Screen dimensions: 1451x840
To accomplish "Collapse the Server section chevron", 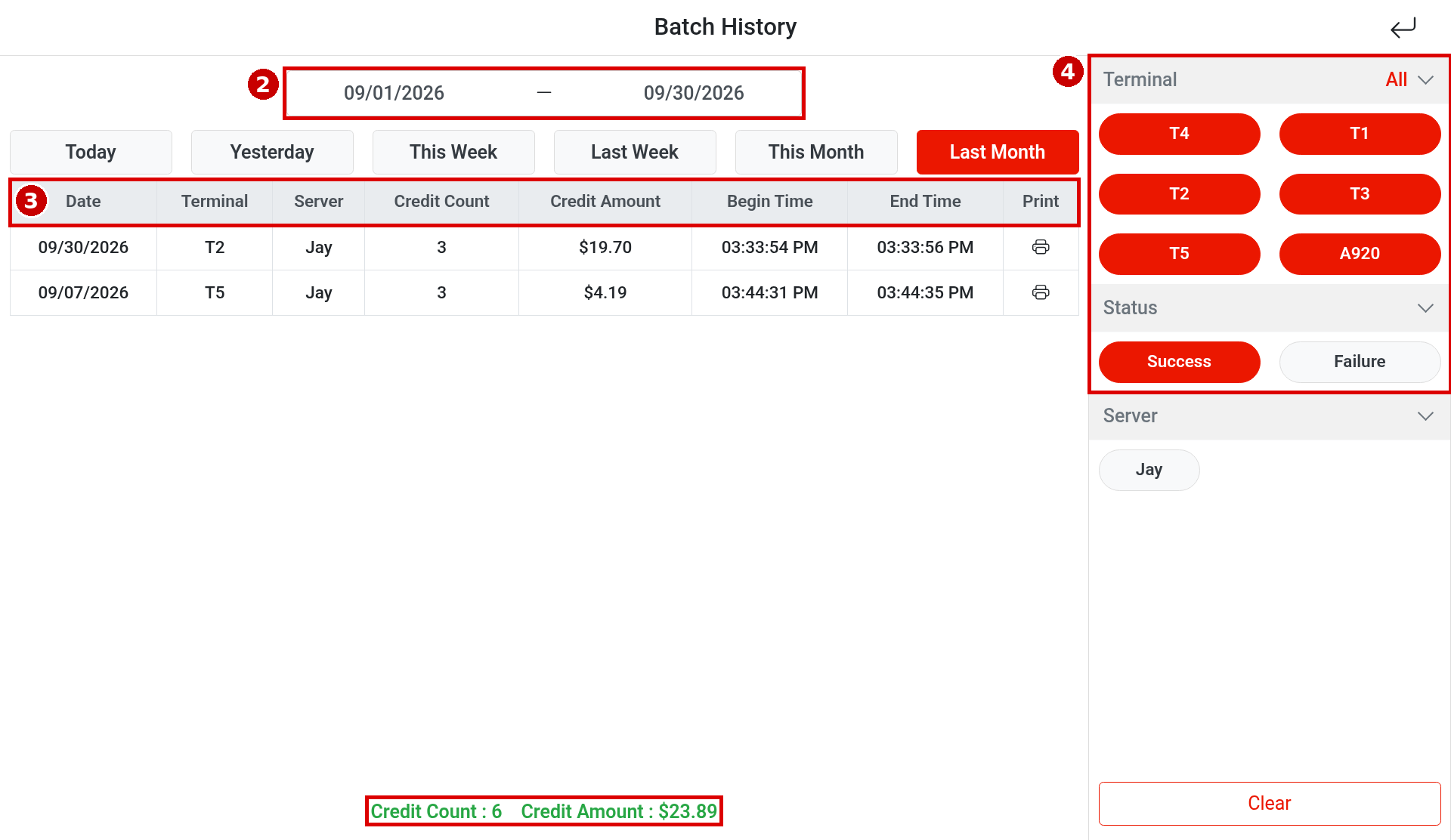I will click(x=1425, y=416).
